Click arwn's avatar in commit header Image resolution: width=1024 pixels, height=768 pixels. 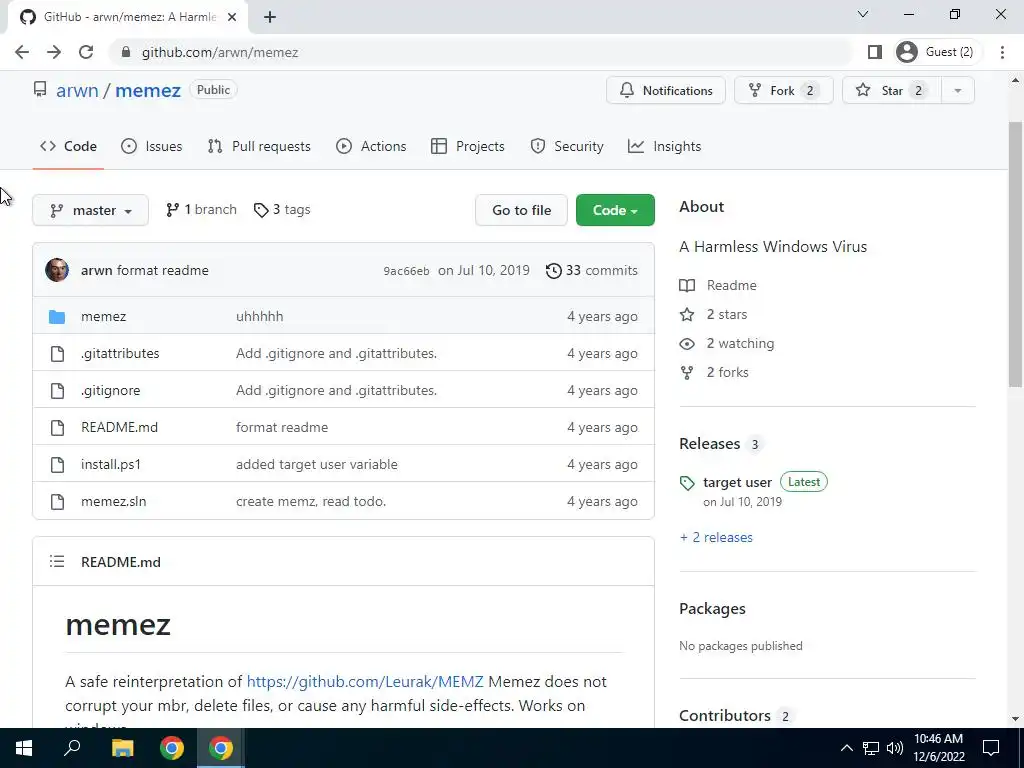pyautogui.click(x=57, y=270)
